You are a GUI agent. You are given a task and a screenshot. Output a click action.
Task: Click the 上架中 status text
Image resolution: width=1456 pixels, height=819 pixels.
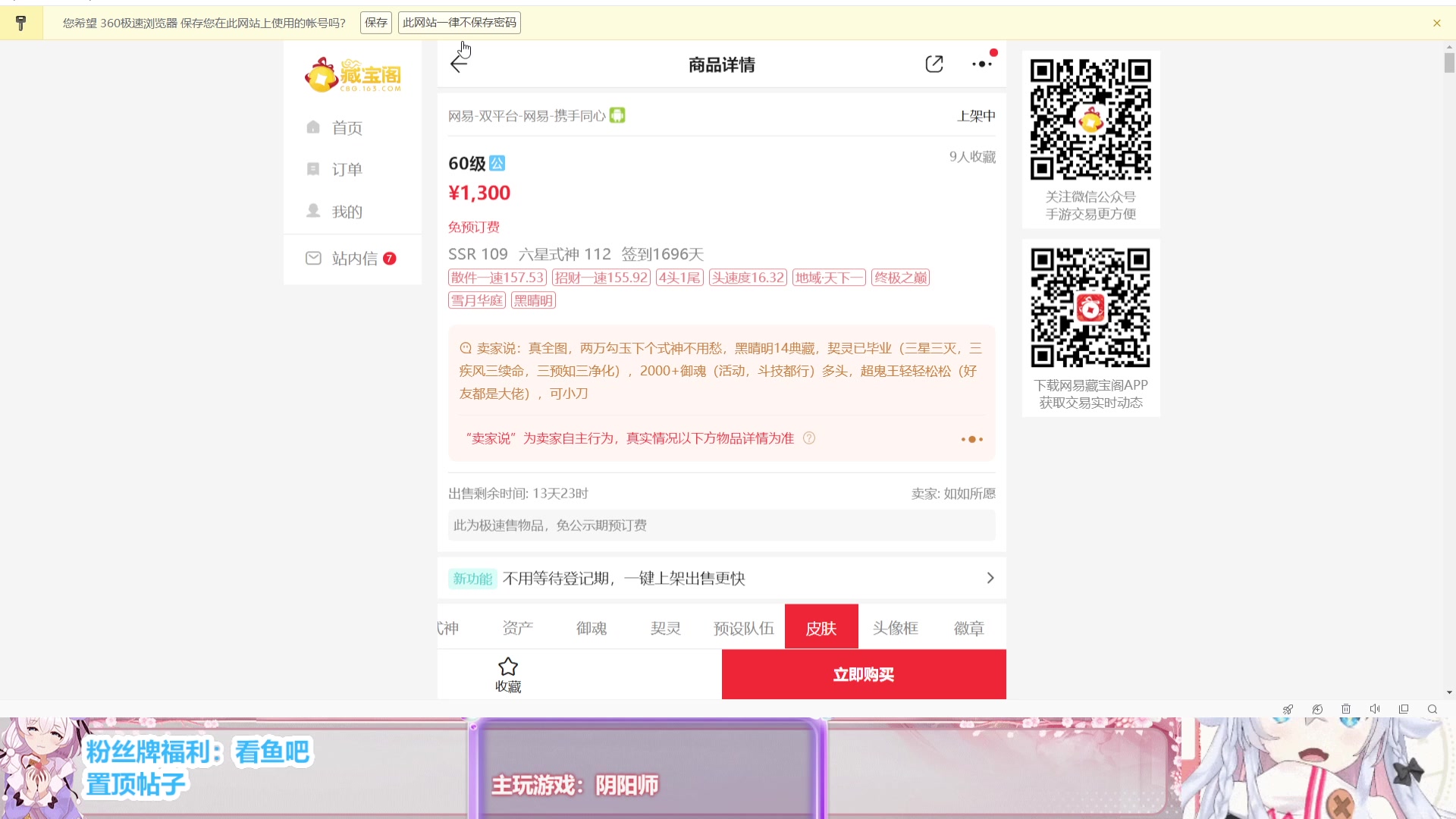(976, 116)
